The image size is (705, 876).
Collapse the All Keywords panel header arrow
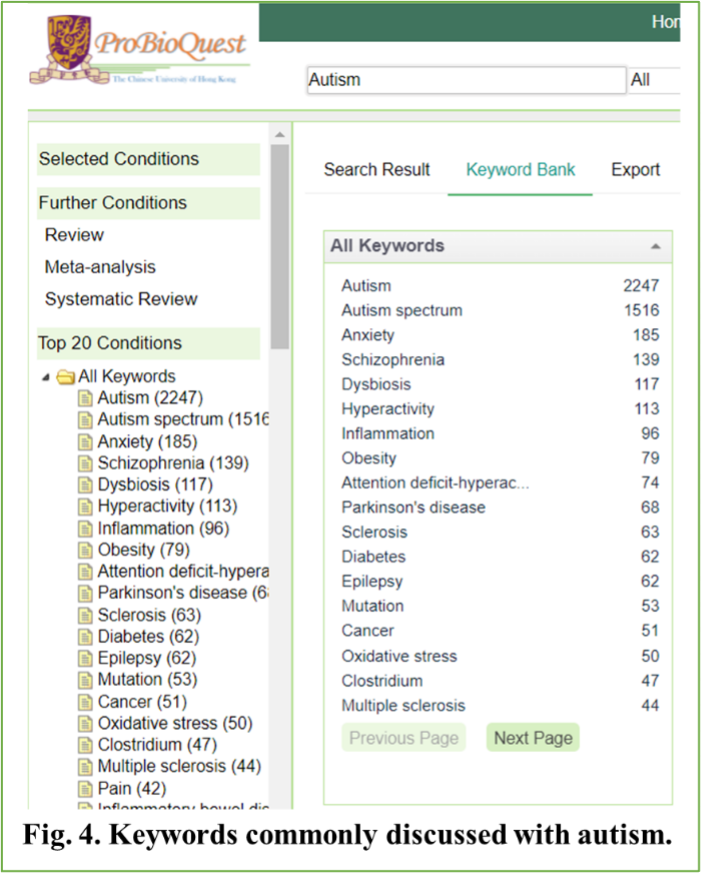(655, 246)
